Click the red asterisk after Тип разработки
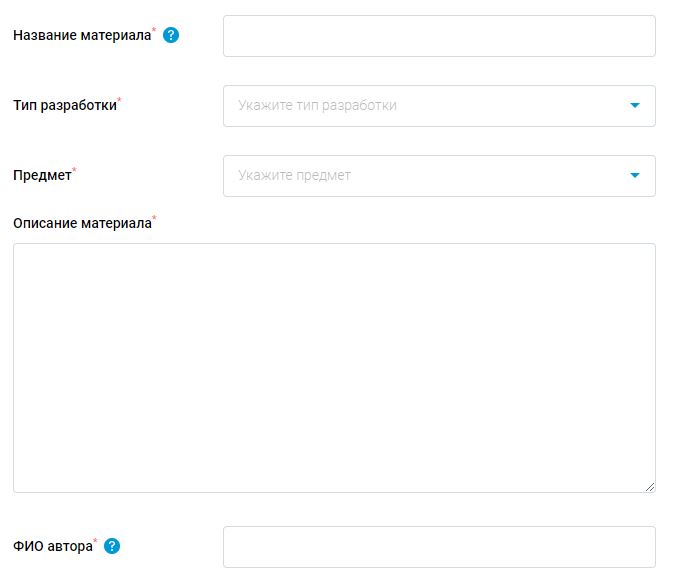Screen dimensions: 682x587 (x=119, y=100)
